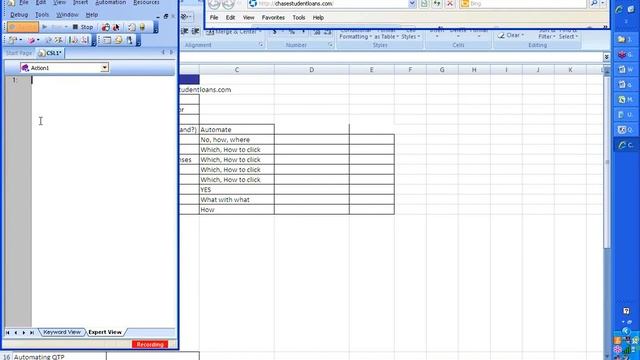
Task: Open the Favorites menu in Internet Explorer
Action: click(273, 18)
